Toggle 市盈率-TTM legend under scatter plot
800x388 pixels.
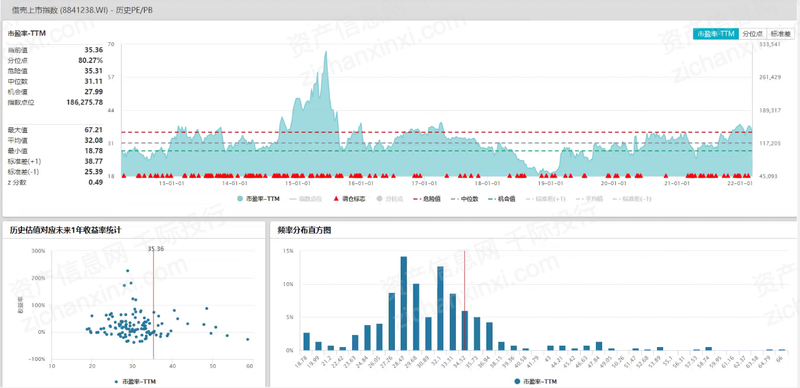pyautogui.click(x=133, y=381)
